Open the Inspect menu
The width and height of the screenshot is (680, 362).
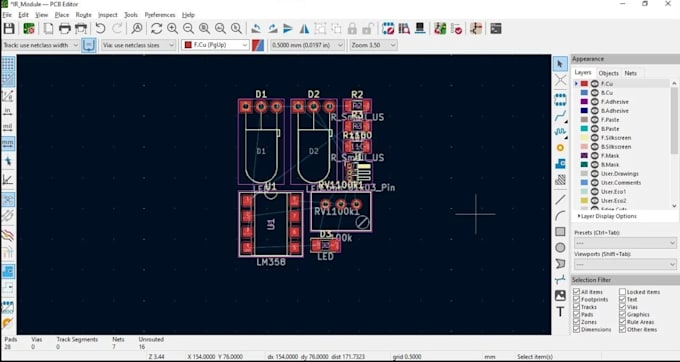108,15
